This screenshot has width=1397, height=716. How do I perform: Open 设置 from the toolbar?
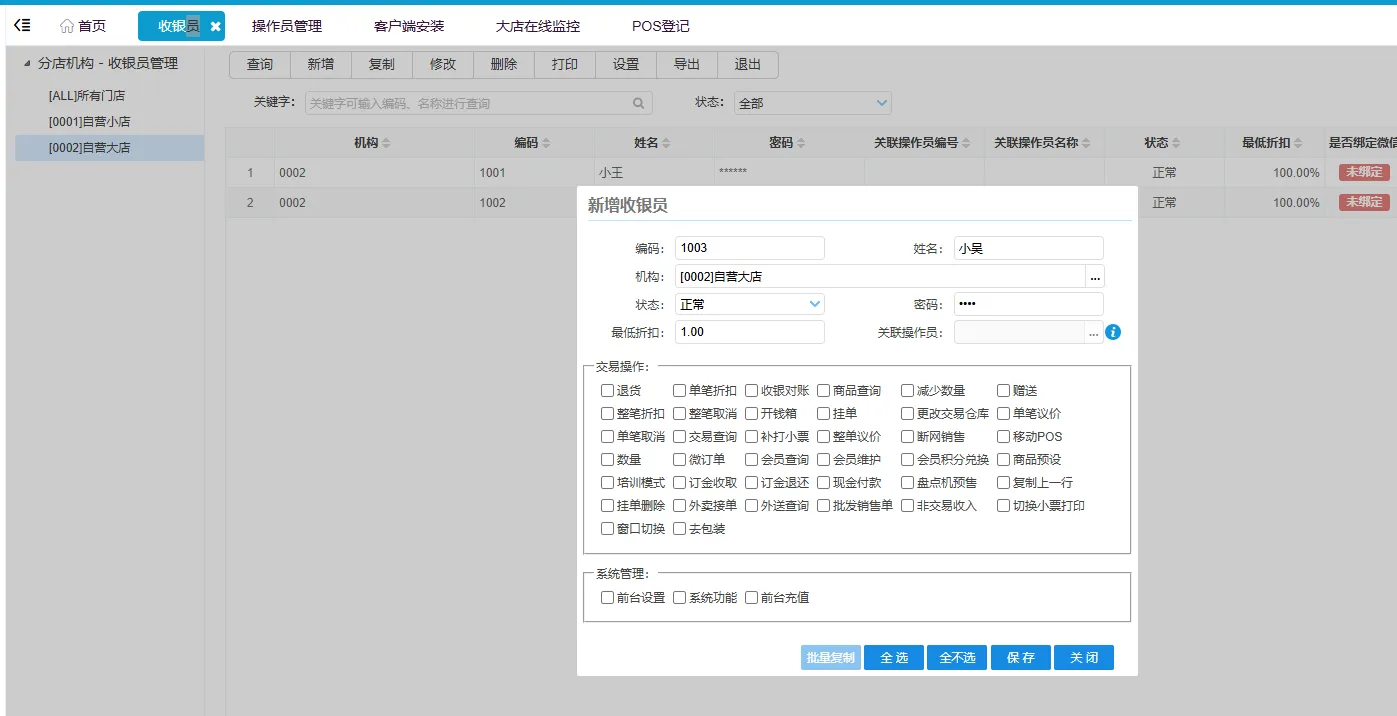(626, 64)
